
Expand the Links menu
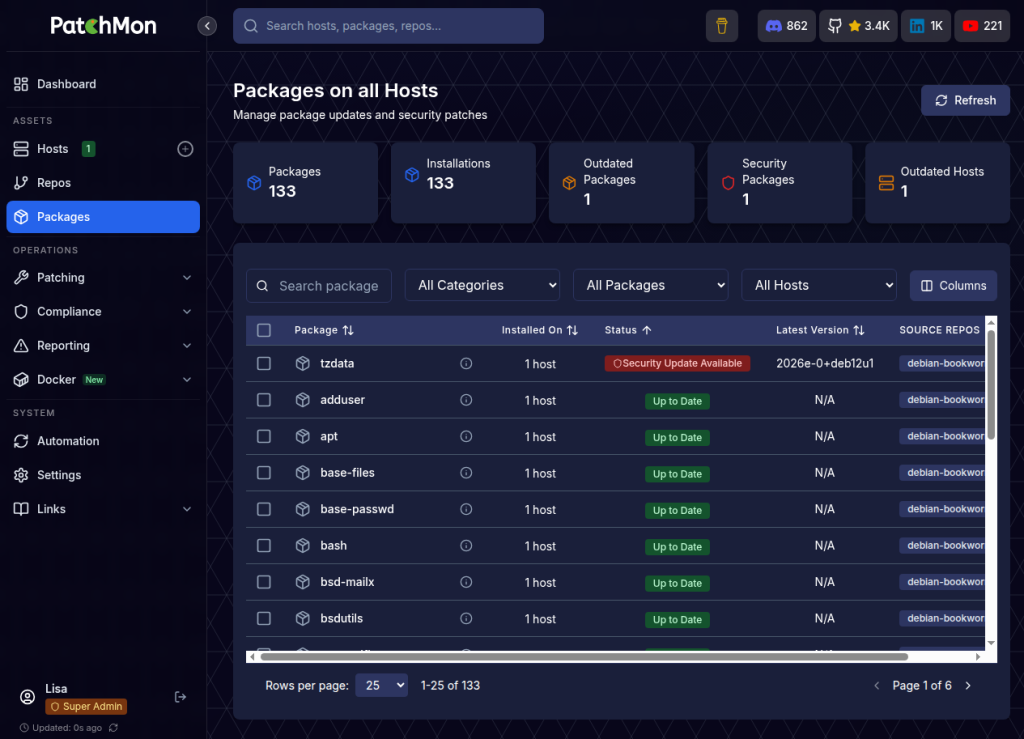point(103,509)
